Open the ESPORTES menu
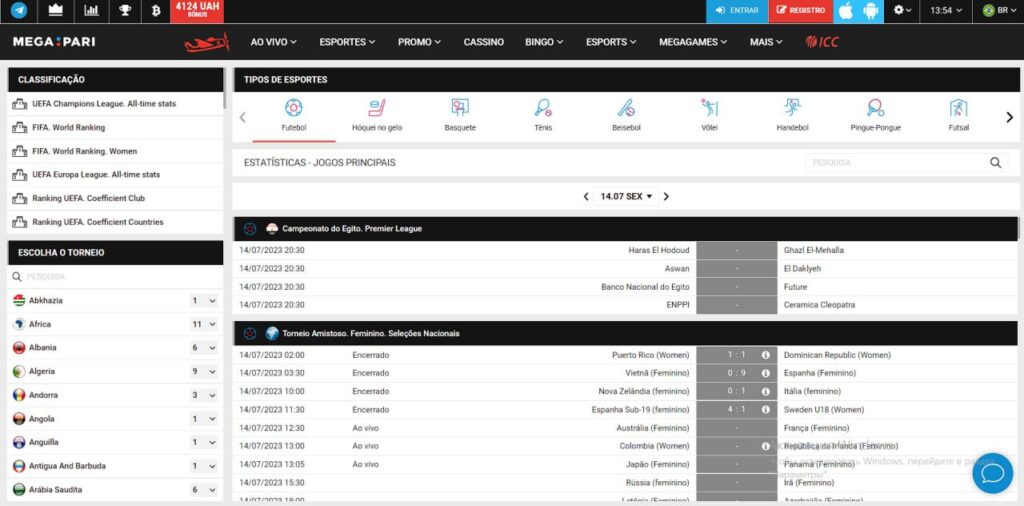The height and width of the screenshot is (506, 1024). pyautogui.click(x=347, y=42)
